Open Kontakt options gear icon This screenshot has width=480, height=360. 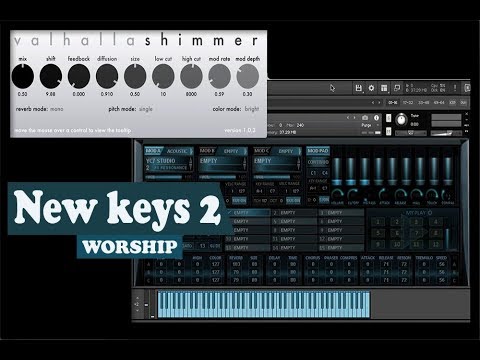coord(371,88)
